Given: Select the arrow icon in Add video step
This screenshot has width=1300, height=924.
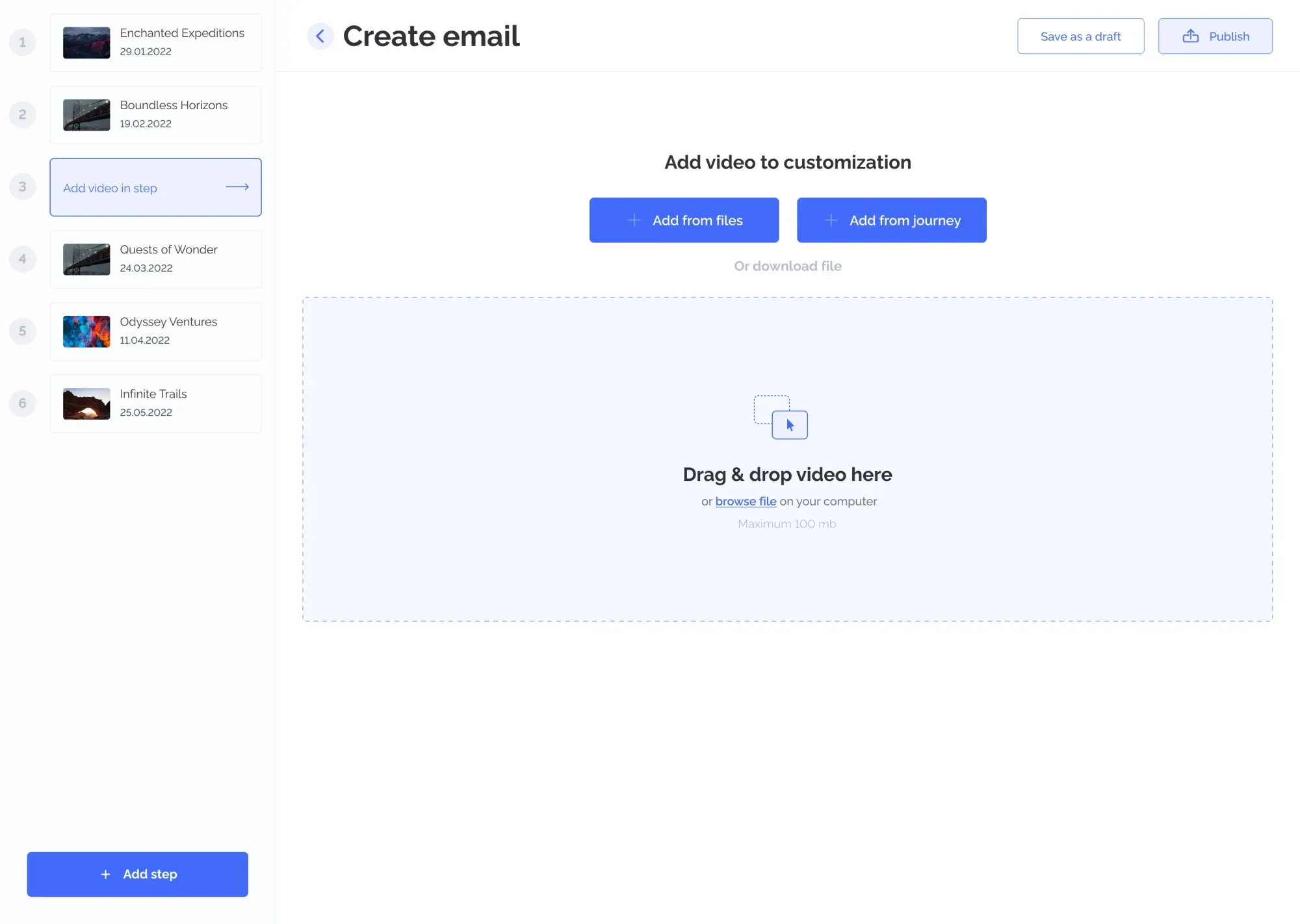Looking at the screenshot, I should coord(237,186).
